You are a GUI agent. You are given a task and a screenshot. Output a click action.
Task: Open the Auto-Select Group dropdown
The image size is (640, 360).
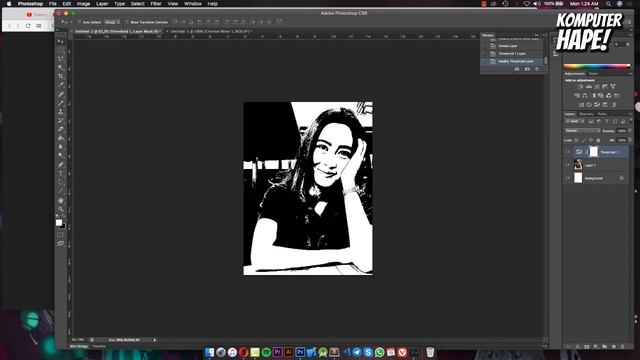(112, 22)
